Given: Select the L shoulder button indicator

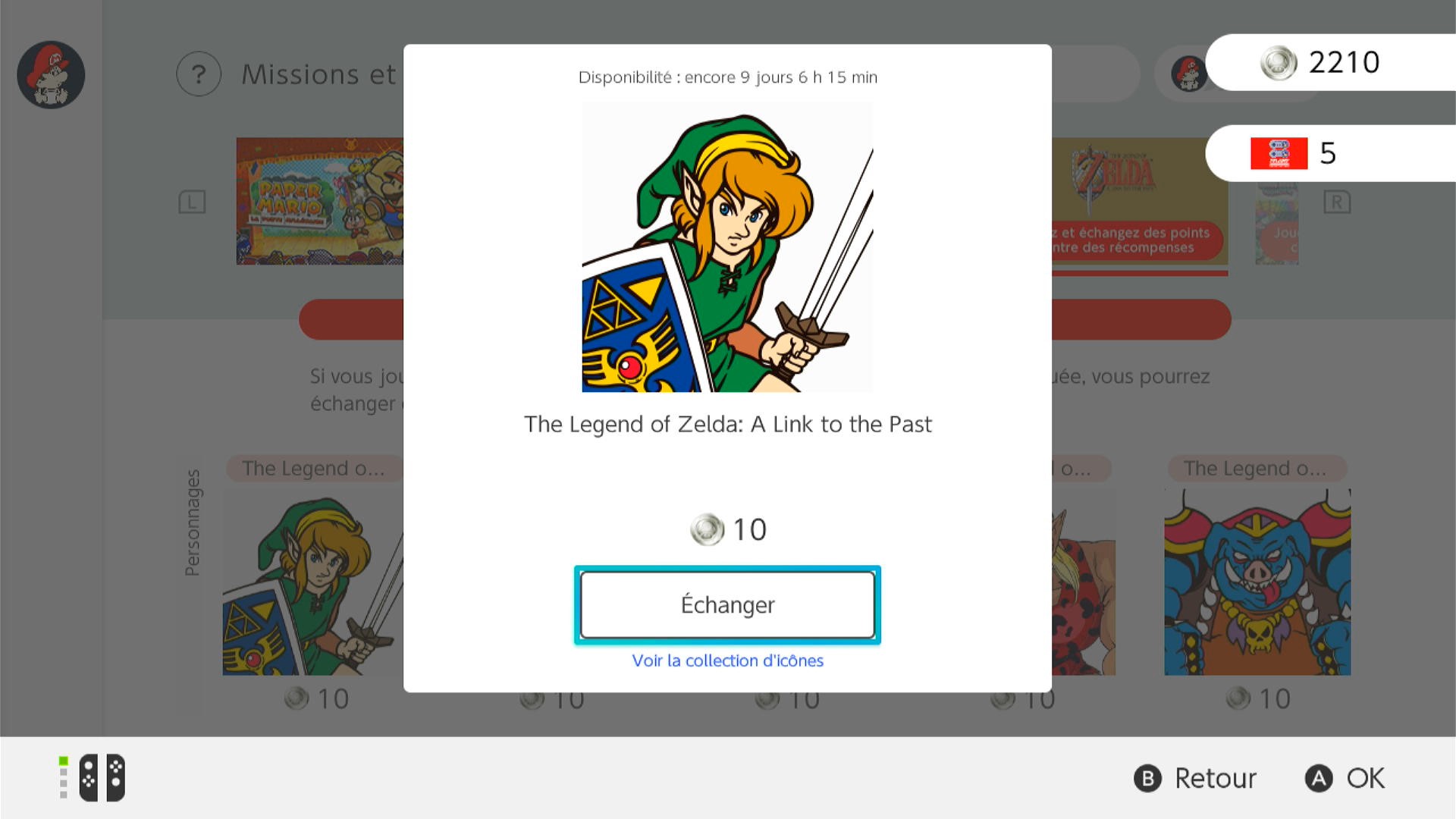Looking at the screenshot, I should (192, 202).
